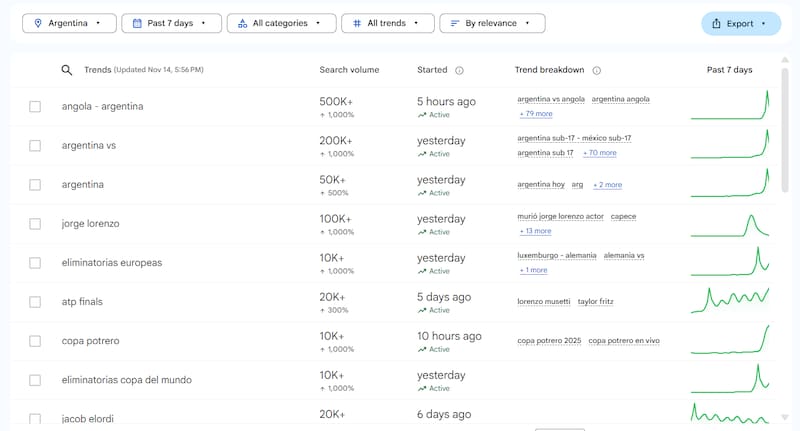
Task: Click the sort icon in By relevance filter
Action: pyautogui.click(x=454, y=23)
